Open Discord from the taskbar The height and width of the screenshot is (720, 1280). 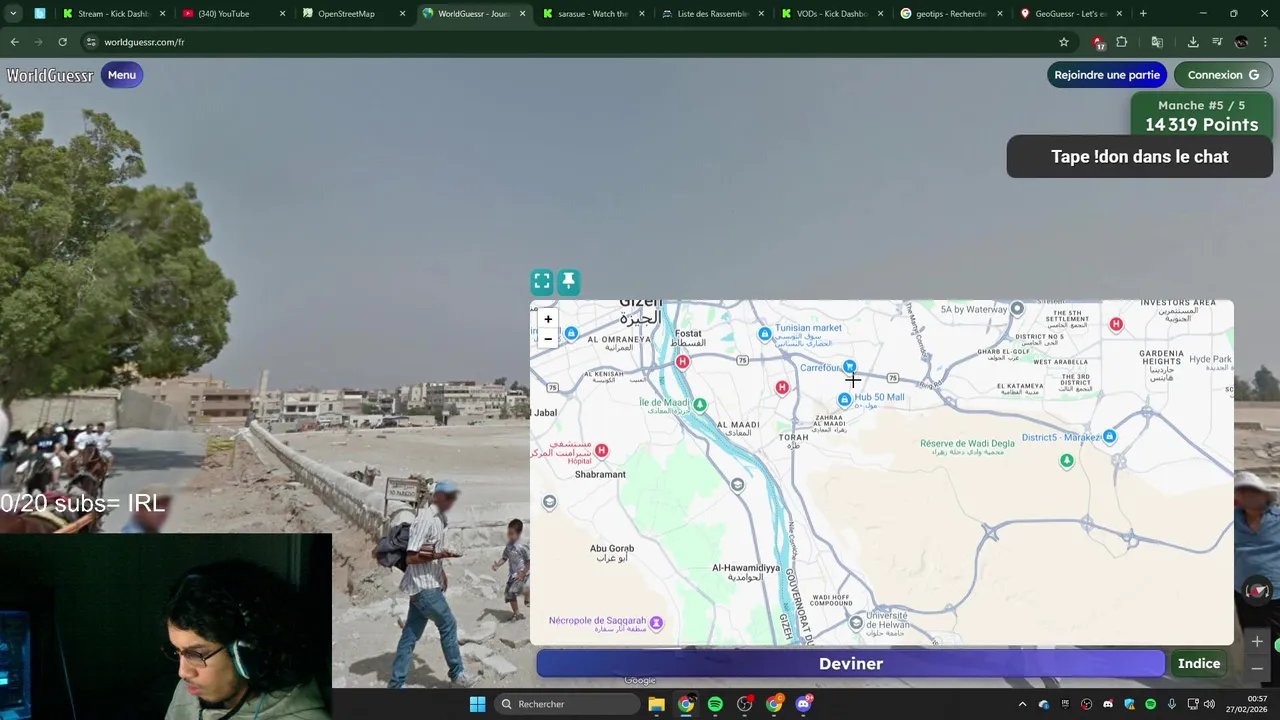803,704
